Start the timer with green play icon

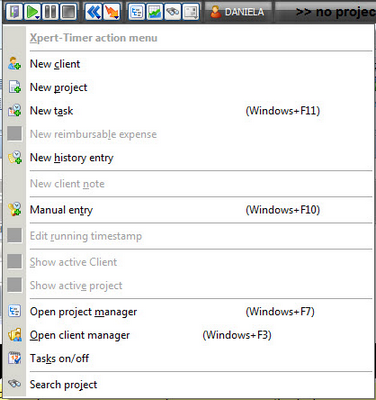point(32,12)
